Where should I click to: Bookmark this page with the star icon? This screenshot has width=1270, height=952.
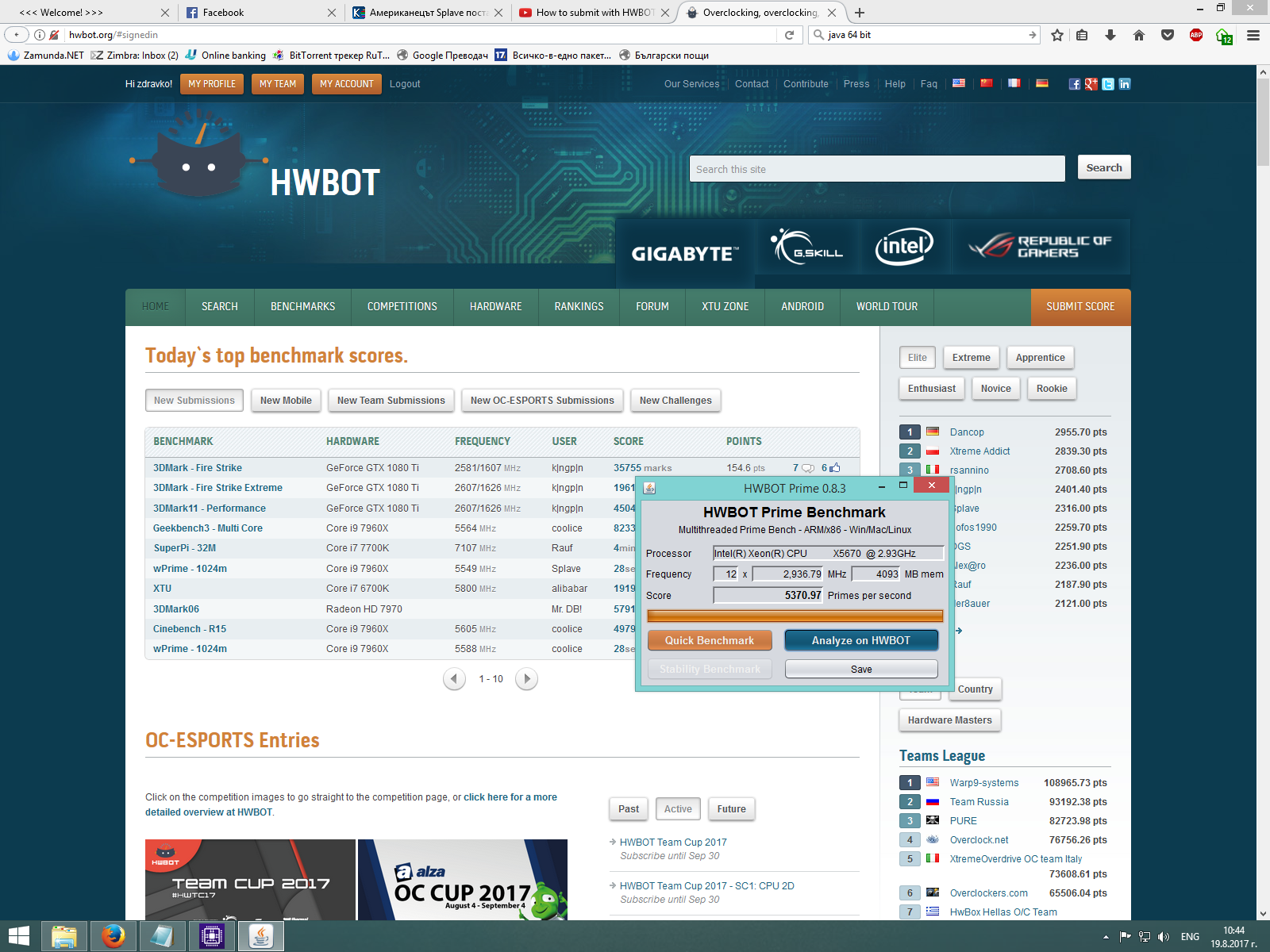[1057, 35]
